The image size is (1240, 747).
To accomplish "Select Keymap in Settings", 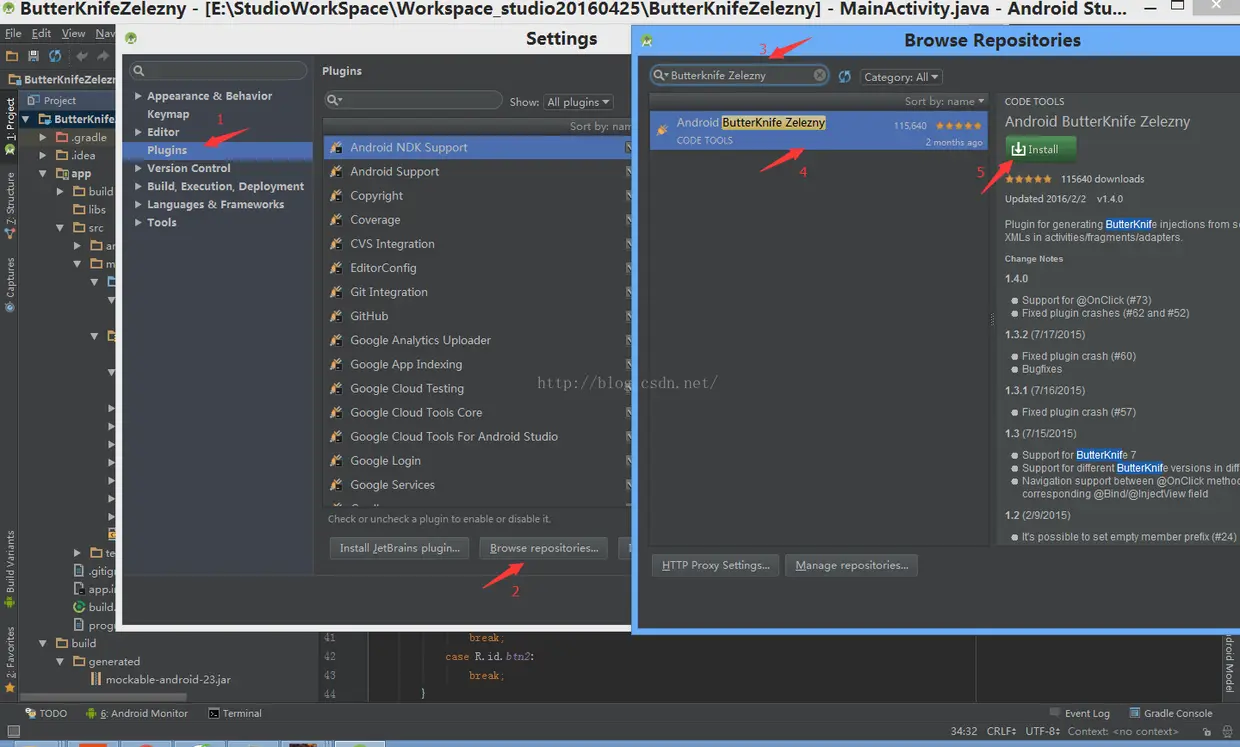I will (168, 114).
